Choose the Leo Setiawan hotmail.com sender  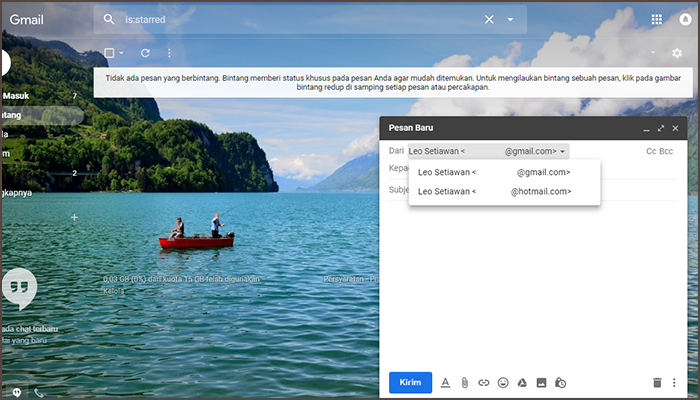pyautogui.click(x=494, y=191)
